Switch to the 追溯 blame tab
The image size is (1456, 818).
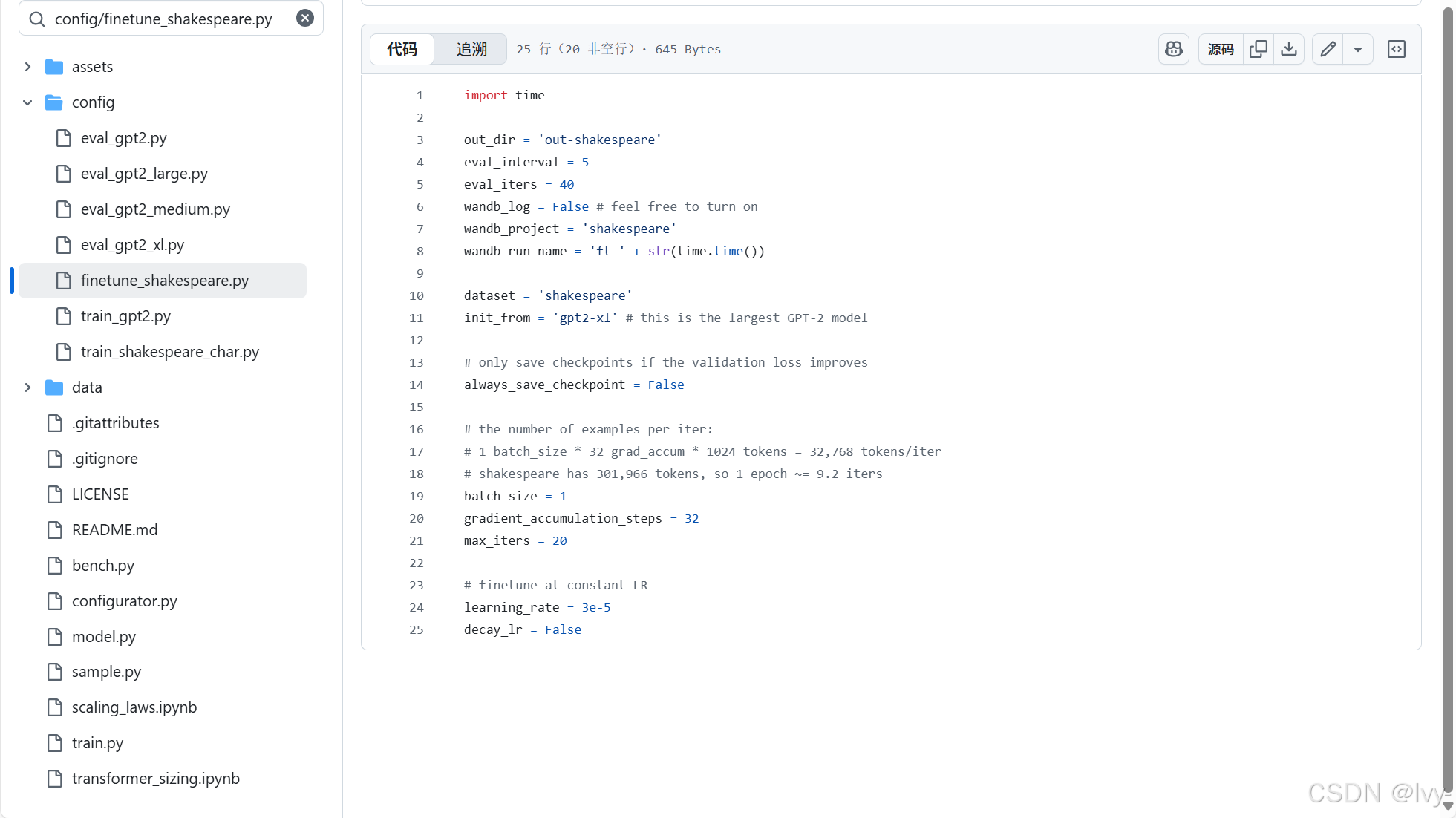[x=471, y=49]
